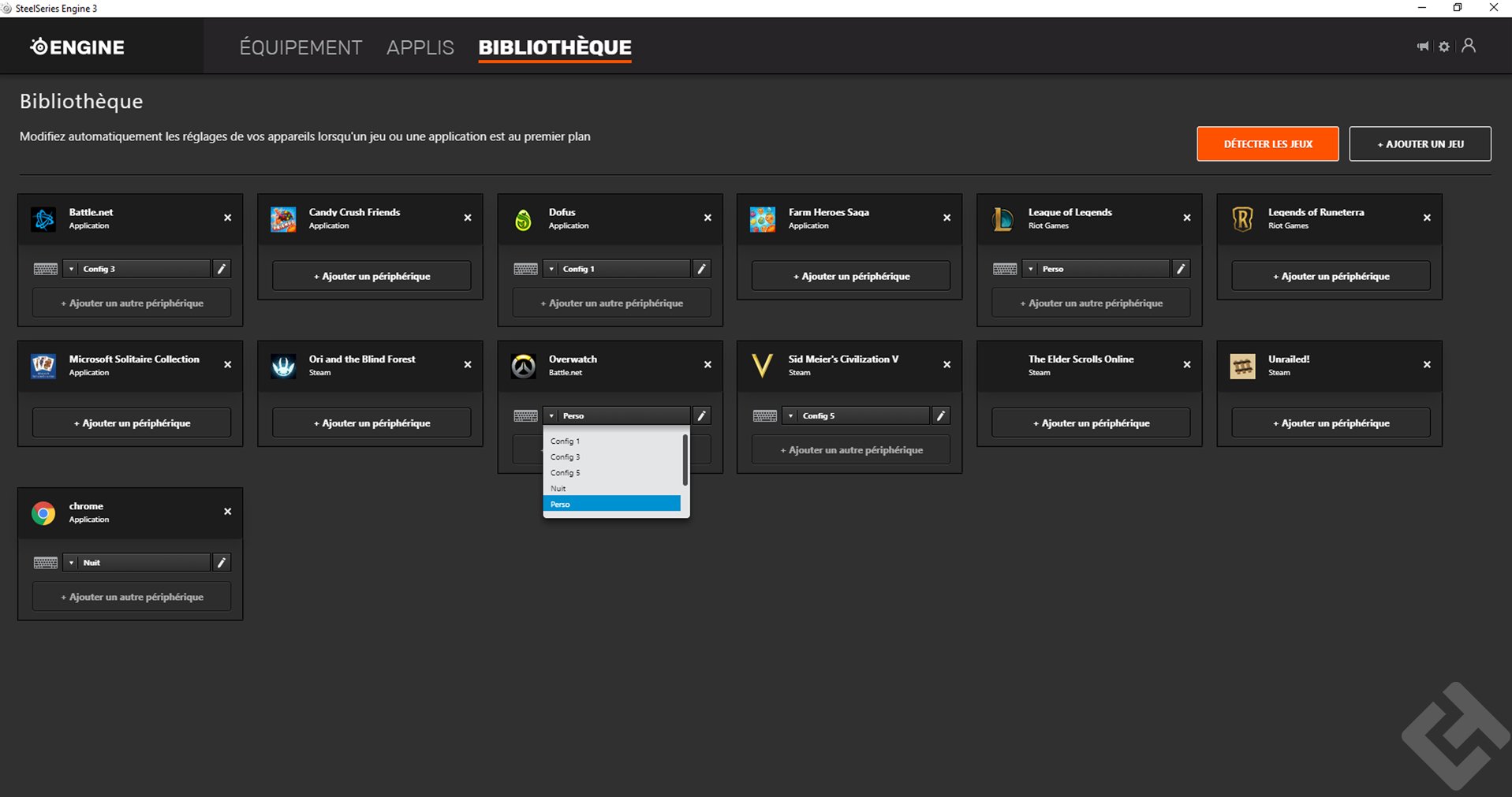Add a device to Farm Heroes Saga

(851, 276)
